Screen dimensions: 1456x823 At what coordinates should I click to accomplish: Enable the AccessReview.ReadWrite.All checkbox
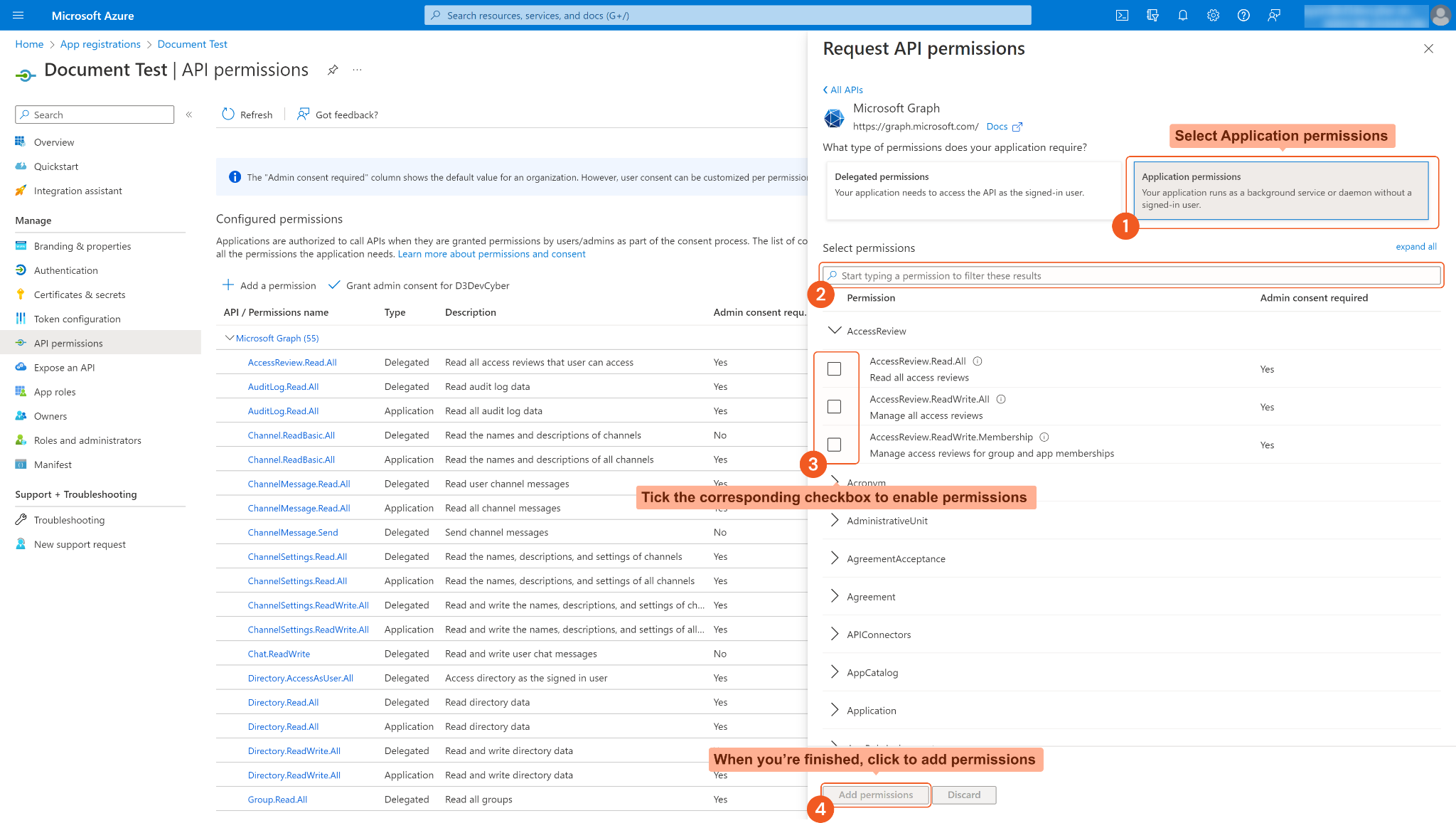(834, 407)
